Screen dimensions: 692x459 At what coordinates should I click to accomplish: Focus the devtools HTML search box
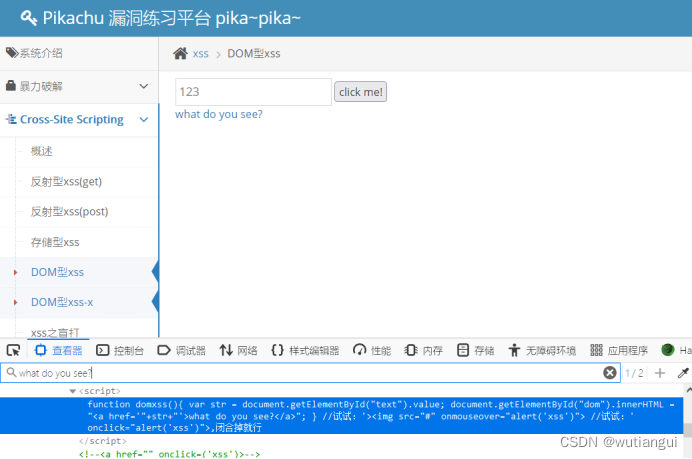coord(310,373)
